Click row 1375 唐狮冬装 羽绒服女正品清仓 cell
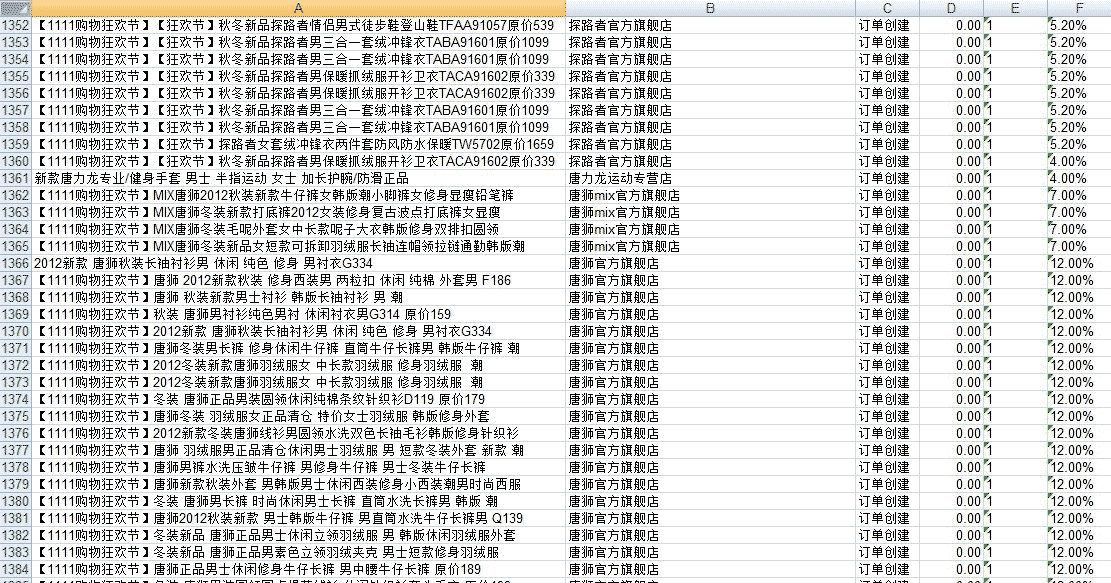Image resolution: width=1111 pixels, height=583 pixels. (x=298, y=417)
